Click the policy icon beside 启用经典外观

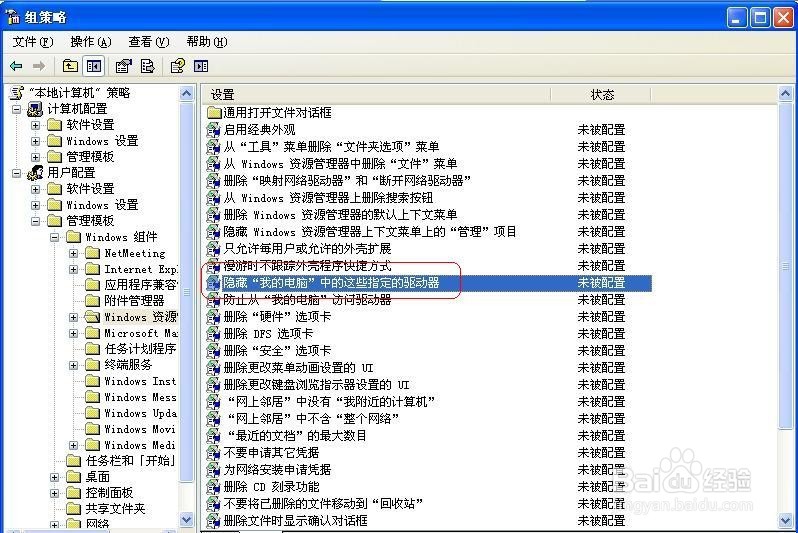213,130
